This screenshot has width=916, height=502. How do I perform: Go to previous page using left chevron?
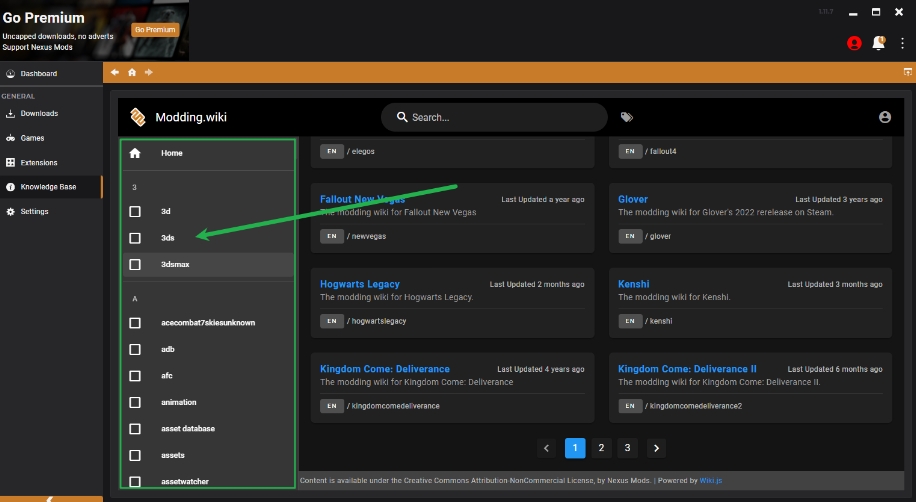547,448
